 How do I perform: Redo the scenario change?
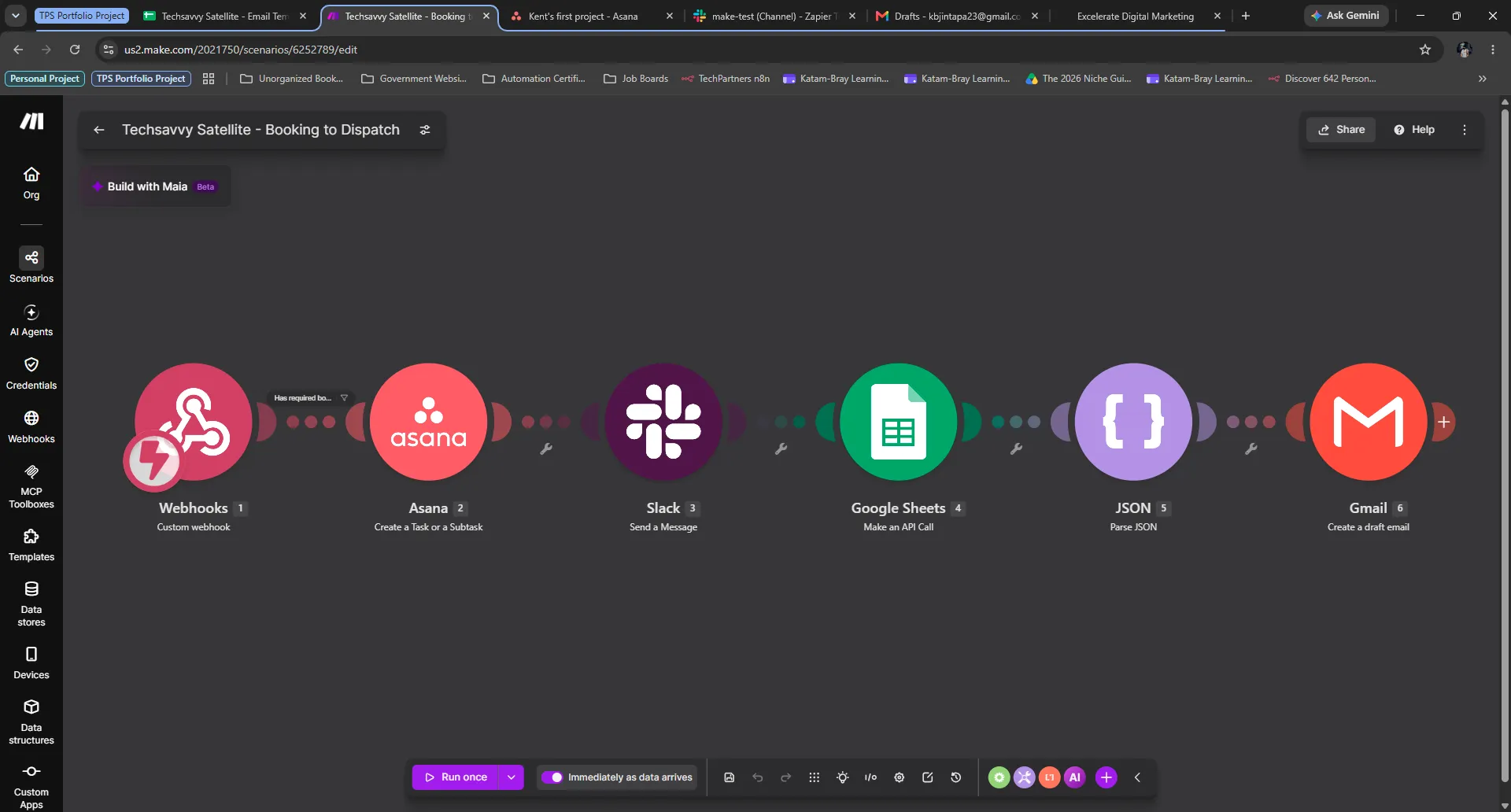[x=786, y=777]
